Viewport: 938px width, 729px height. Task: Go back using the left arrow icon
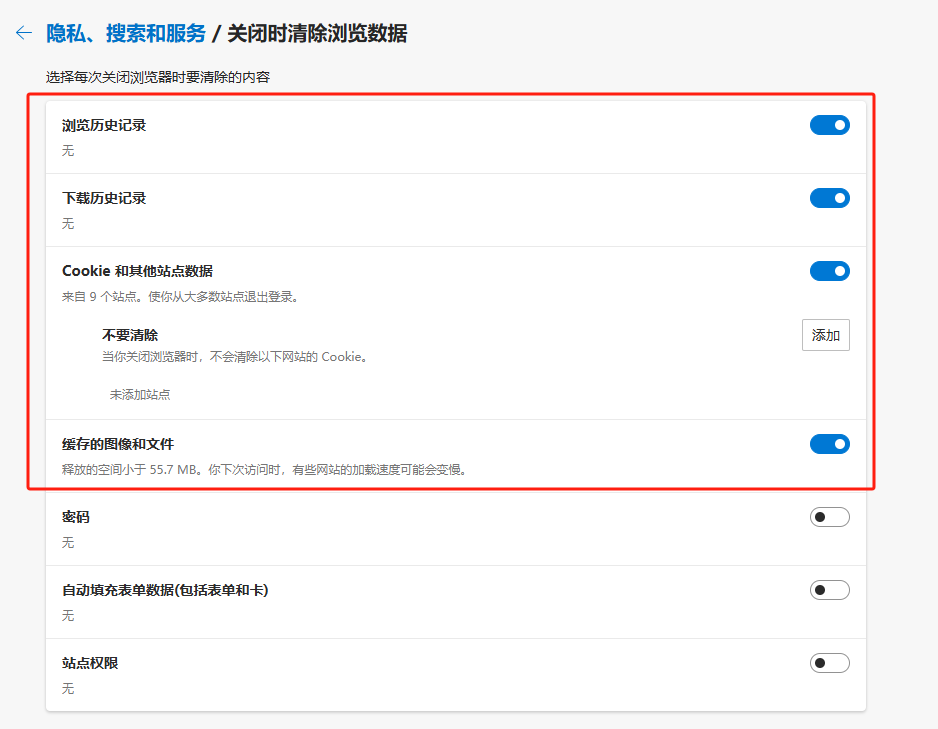point(24,33)
